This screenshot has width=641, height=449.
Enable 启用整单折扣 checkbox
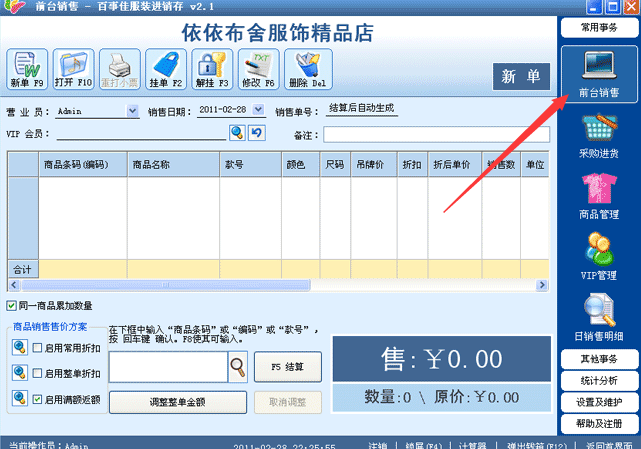tap(37, 373)
